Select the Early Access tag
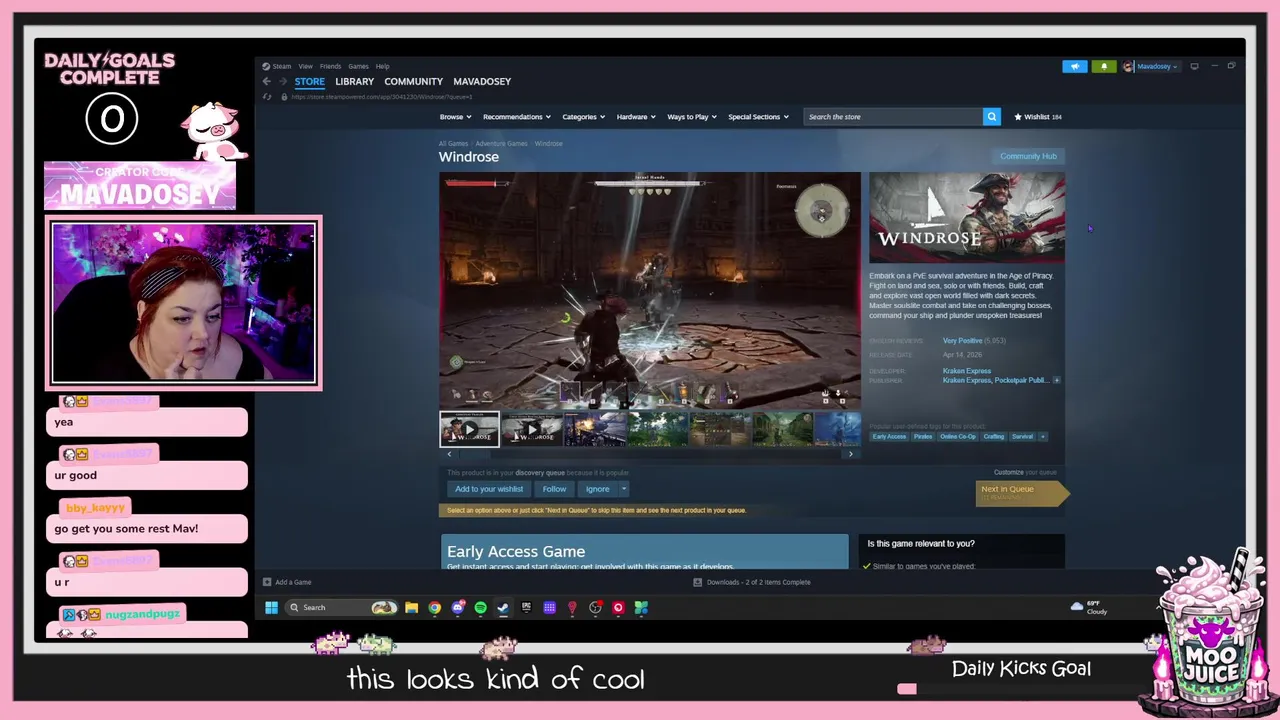 pos(889,436)
